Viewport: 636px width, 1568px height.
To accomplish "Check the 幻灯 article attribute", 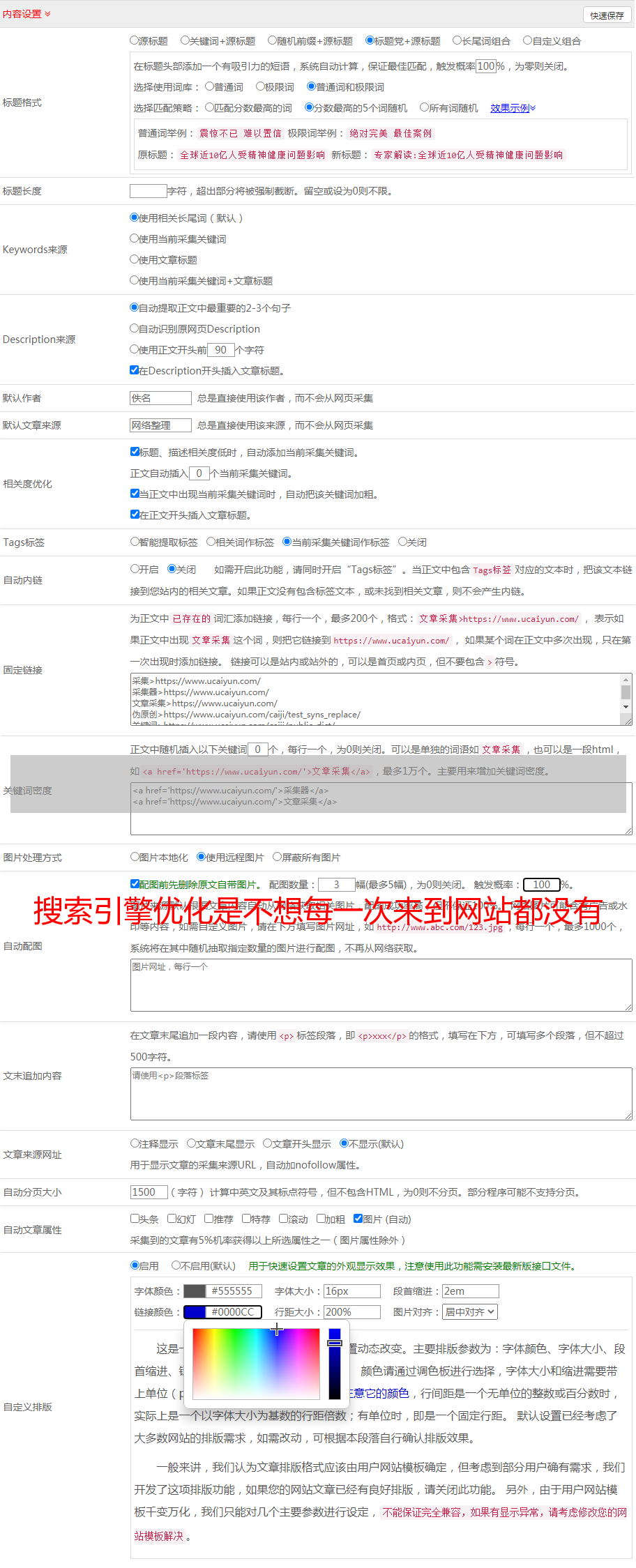I will tap(172, 1219).
